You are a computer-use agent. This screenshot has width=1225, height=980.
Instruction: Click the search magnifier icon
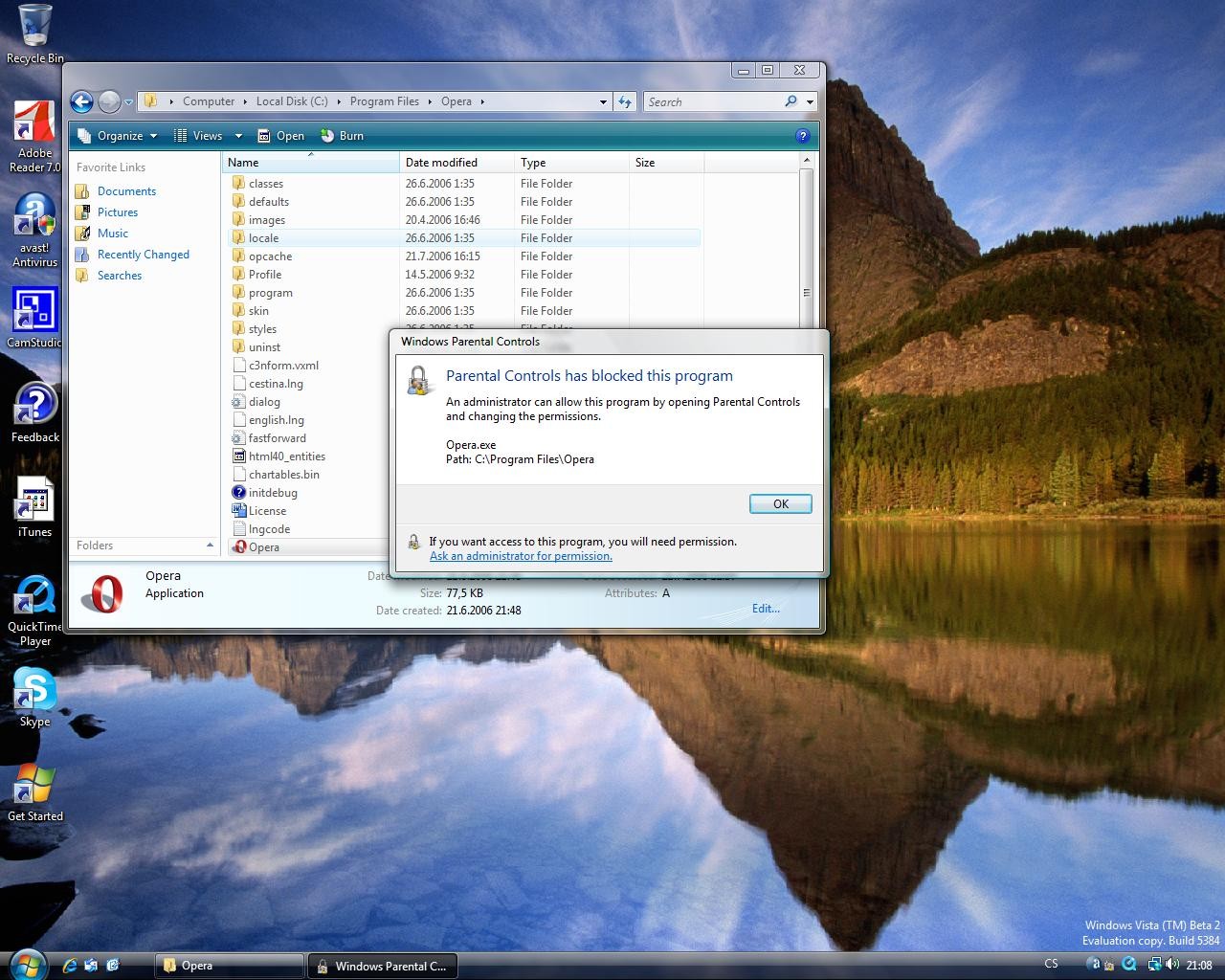click(x=791, y=101)
